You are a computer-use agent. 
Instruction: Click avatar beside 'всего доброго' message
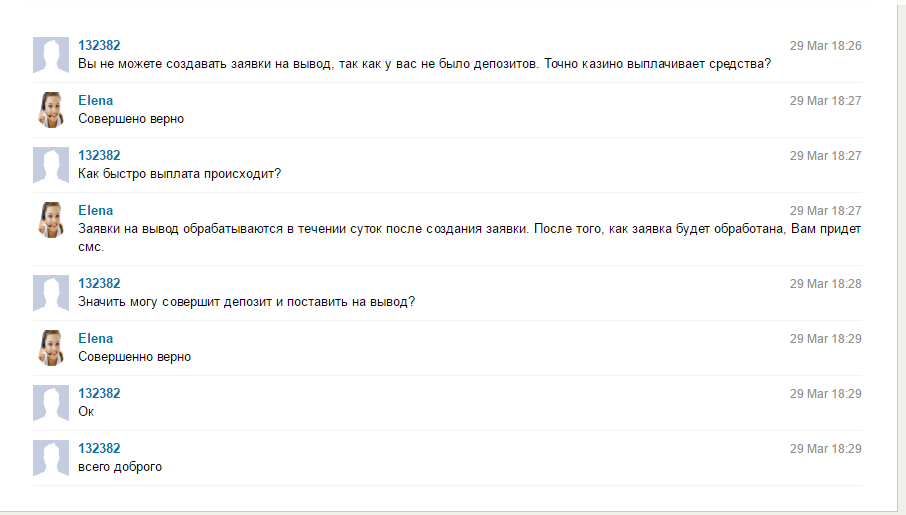51,458
